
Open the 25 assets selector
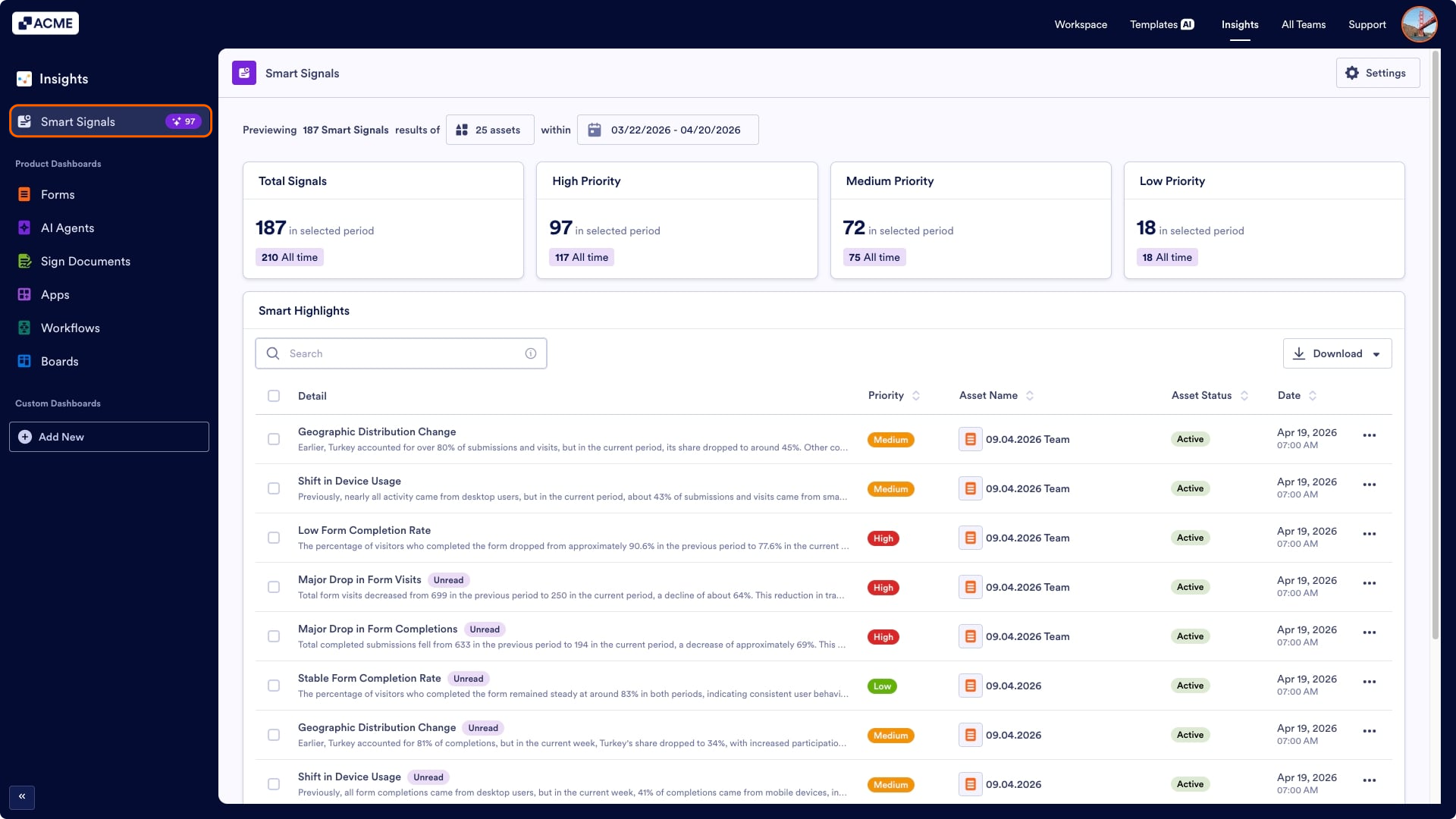489,130
